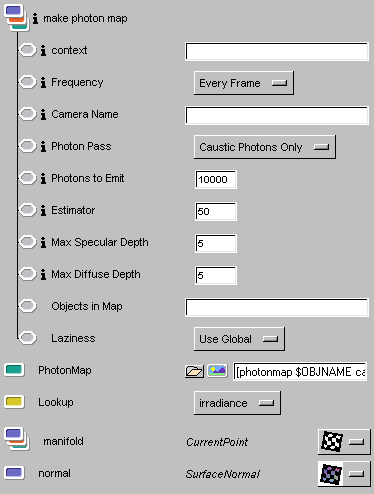
Task: Click the Max Specular Depth label
Action: click(100, 243)
